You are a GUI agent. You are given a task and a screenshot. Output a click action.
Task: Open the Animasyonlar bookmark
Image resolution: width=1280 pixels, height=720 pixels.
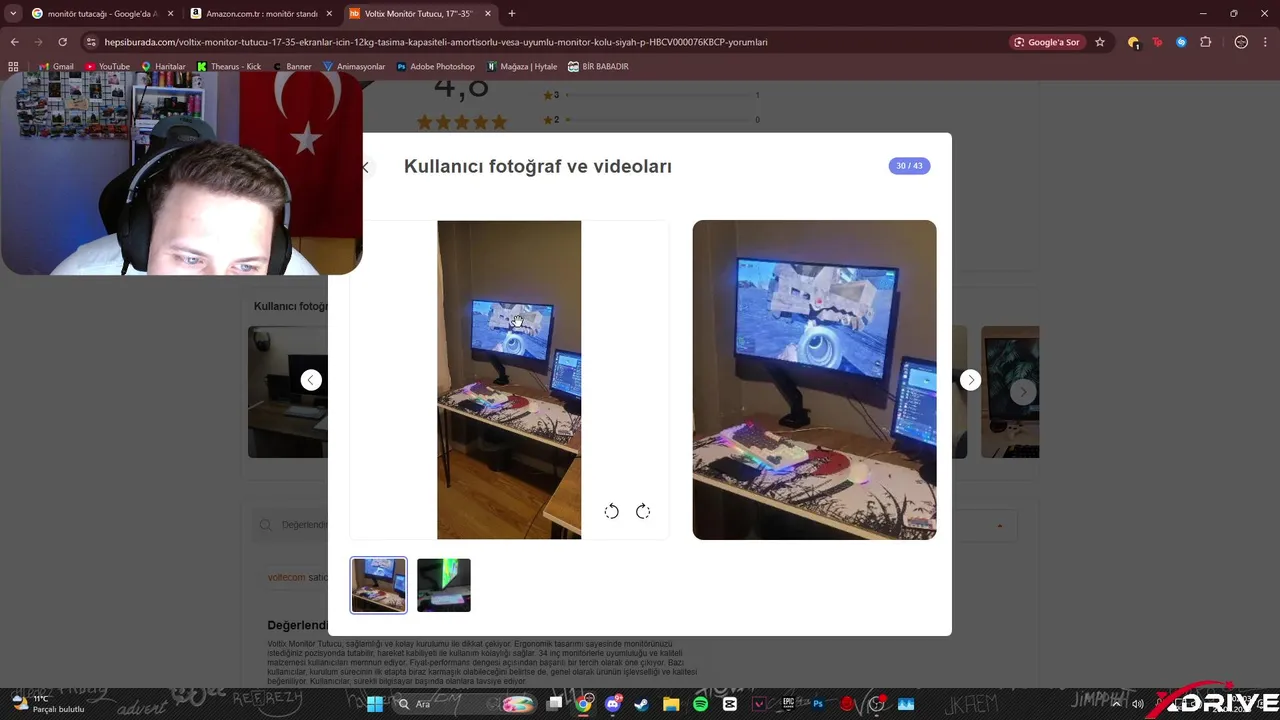(354, 67)
